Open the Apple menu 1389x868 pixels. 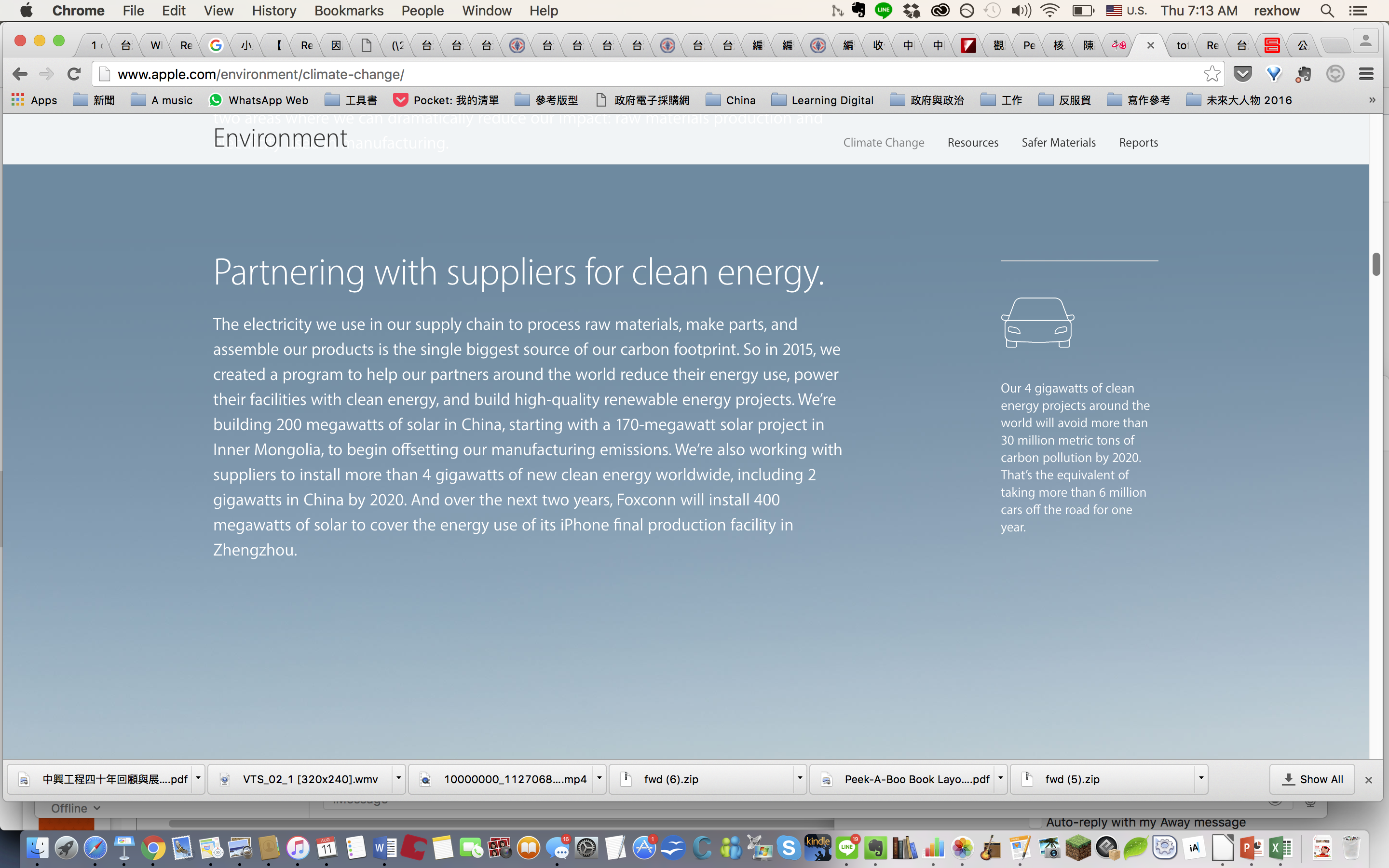point(27,10)
